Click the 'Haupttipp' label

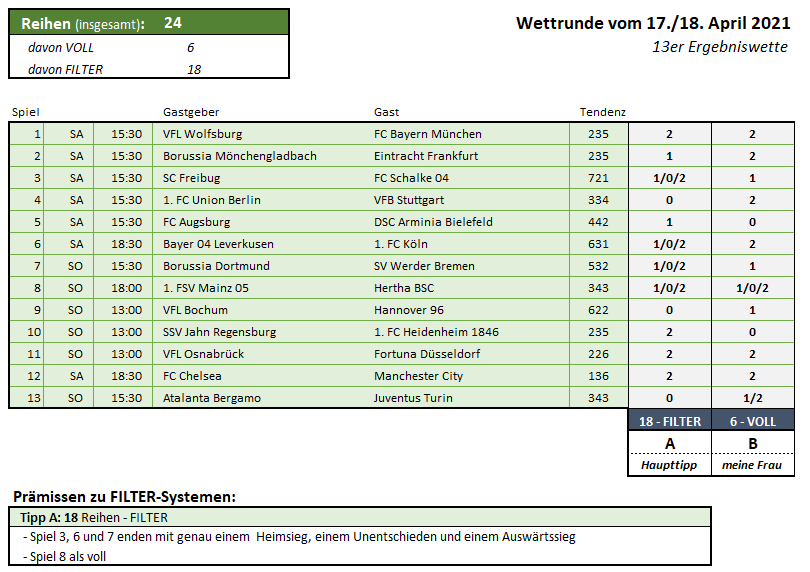point(669,465)
